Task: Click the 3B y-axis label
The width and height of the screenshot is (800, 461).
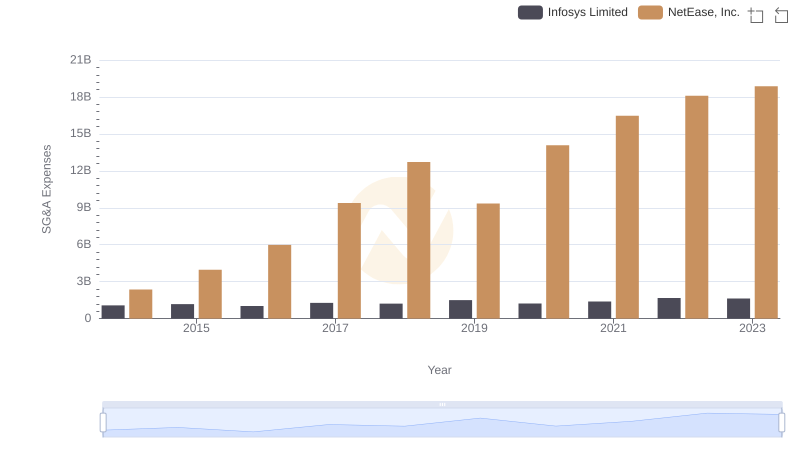Action: (84, 281)
